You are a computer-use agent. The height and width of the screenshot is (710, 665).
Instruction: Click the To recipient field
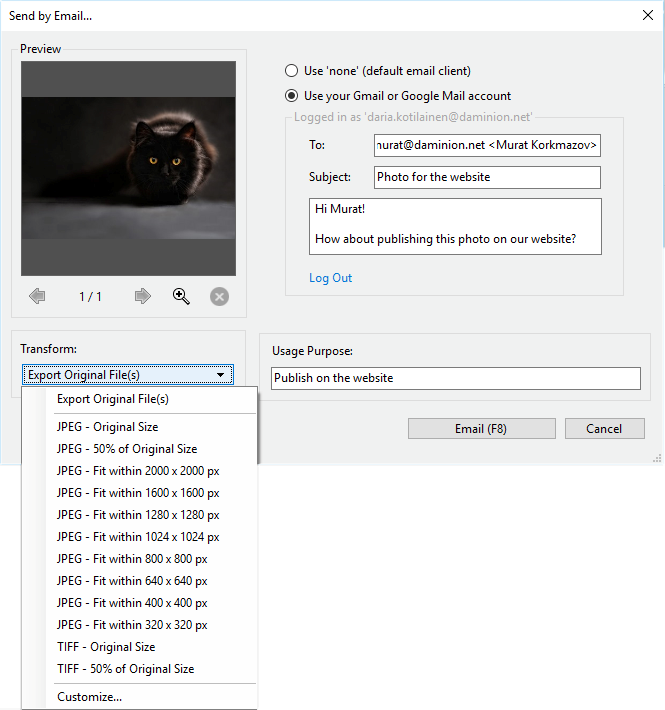[487, 145]
